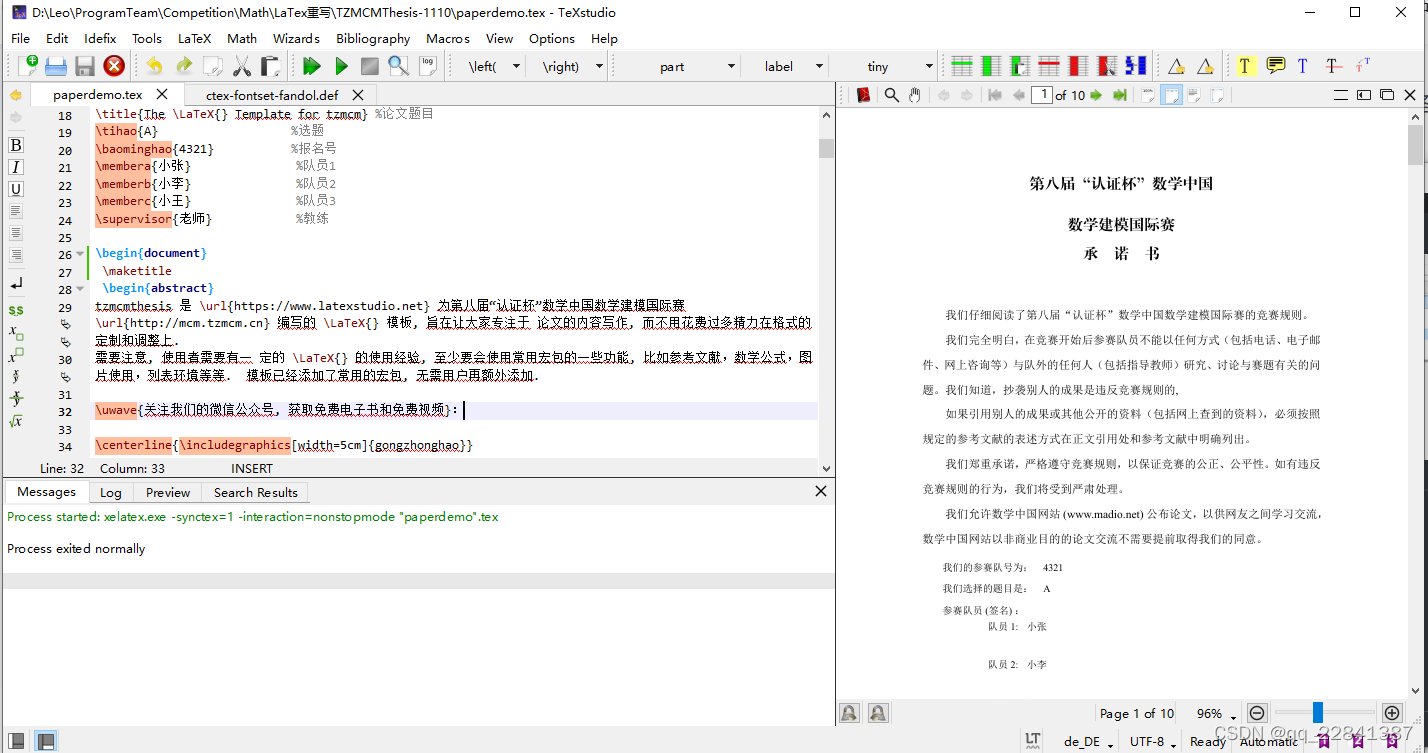Remove a table column with the red column icon
The height and width of the screenshot is (753, 1428).
1078,66
